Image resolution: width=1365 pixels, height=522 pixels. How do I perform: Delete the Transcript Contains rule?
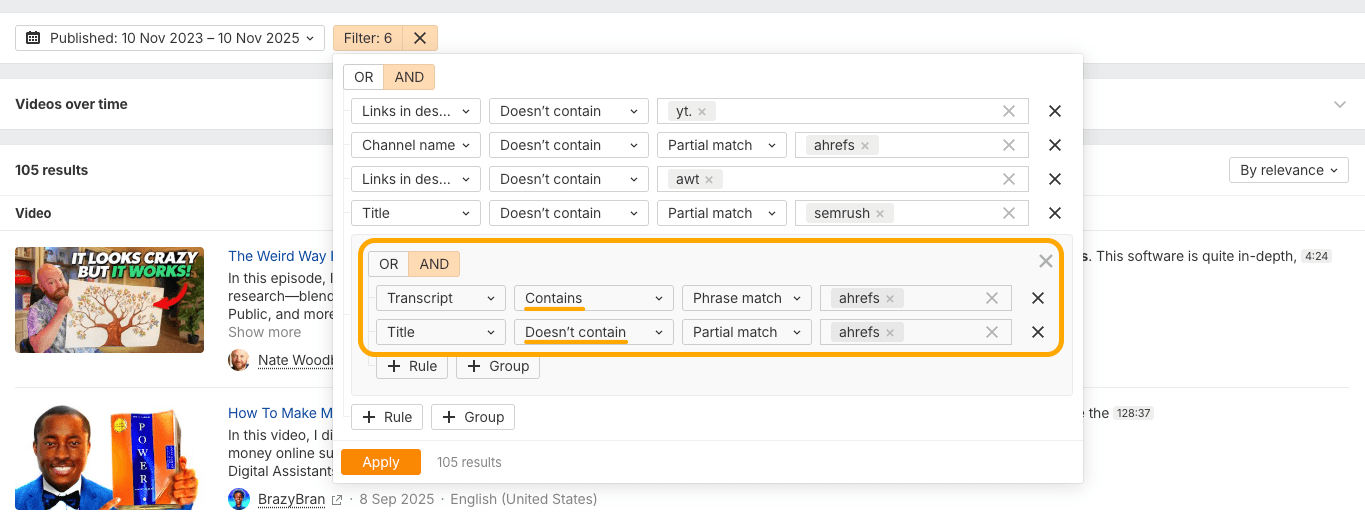(x=1038, y=298)
